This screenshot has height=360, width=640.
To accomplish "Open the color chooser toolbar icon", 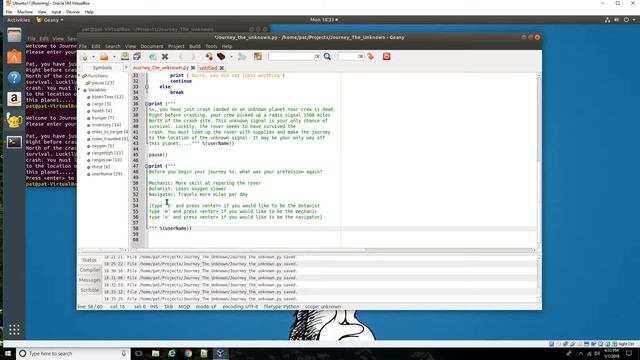I will point(258,56).
